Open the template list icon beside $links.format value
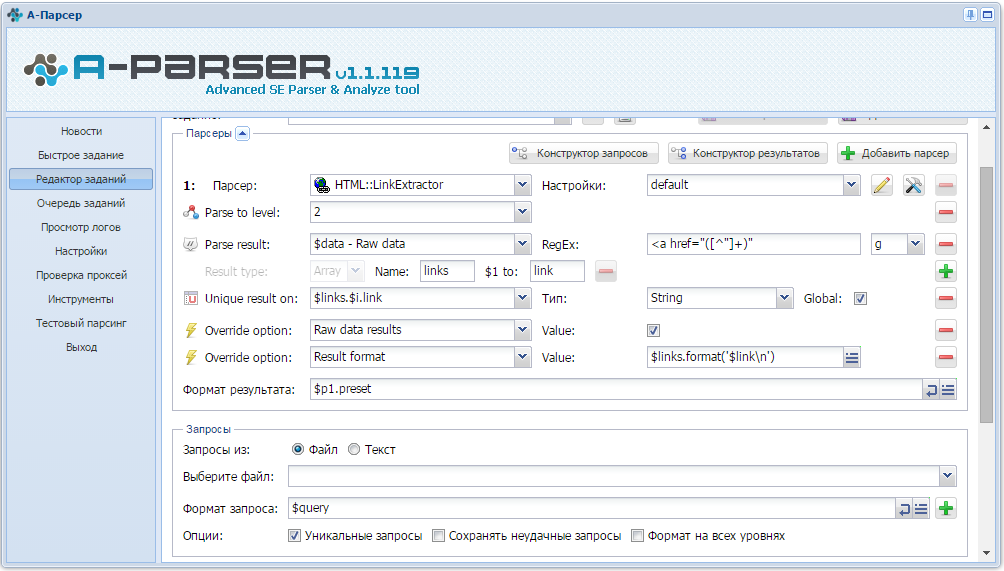Image resolution: width=1004 pixels, height=571 pixels. pyautogui.click(x=852, y=357)
